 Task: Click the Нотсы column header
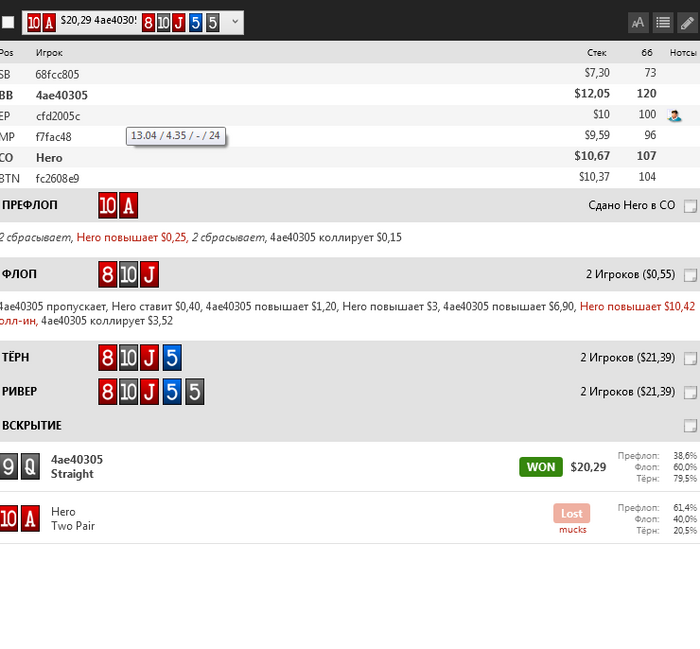click(683, 53)
